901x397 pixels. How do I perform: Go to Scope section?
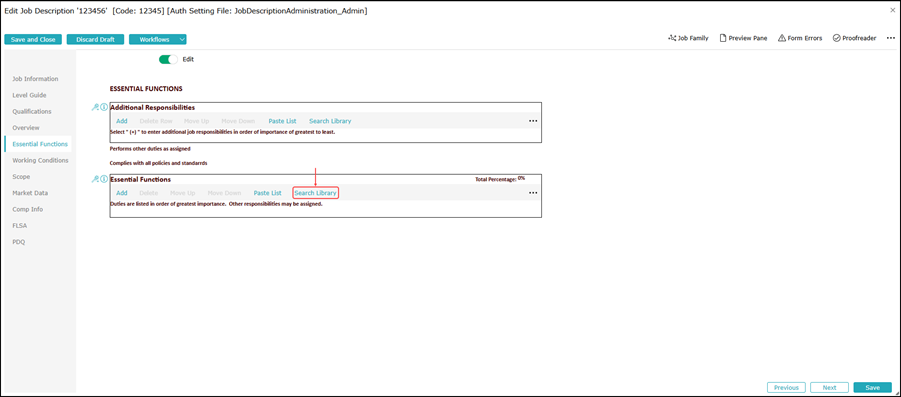(21, 176)
